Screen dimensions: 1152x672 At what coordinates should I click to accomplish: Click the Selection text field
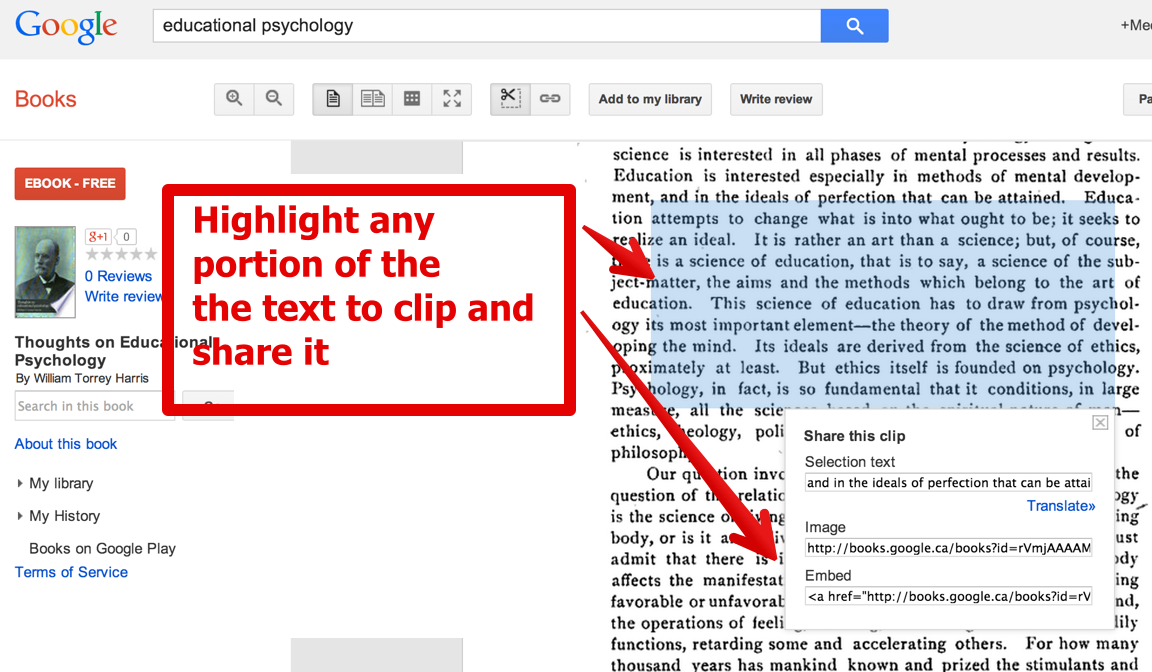click(x=948, y=483)
